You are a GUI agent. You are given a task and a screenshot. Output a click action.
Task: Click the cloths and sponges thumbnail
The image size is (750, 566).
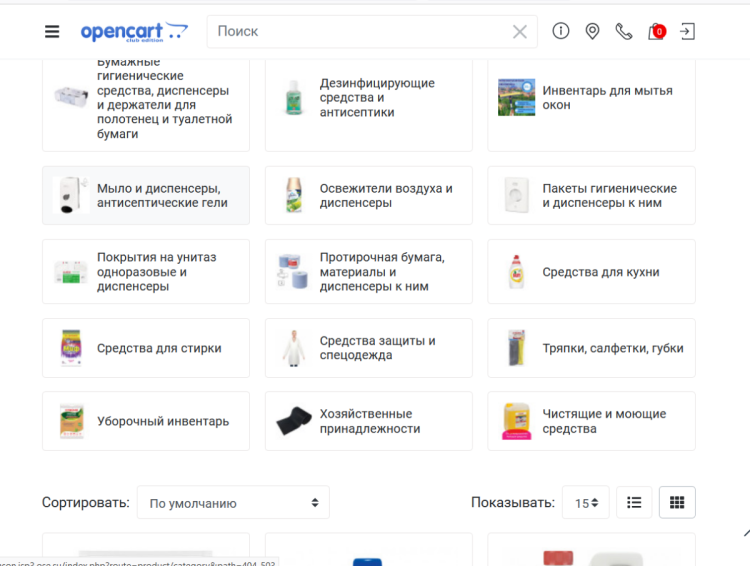click(x=517, y=348)
